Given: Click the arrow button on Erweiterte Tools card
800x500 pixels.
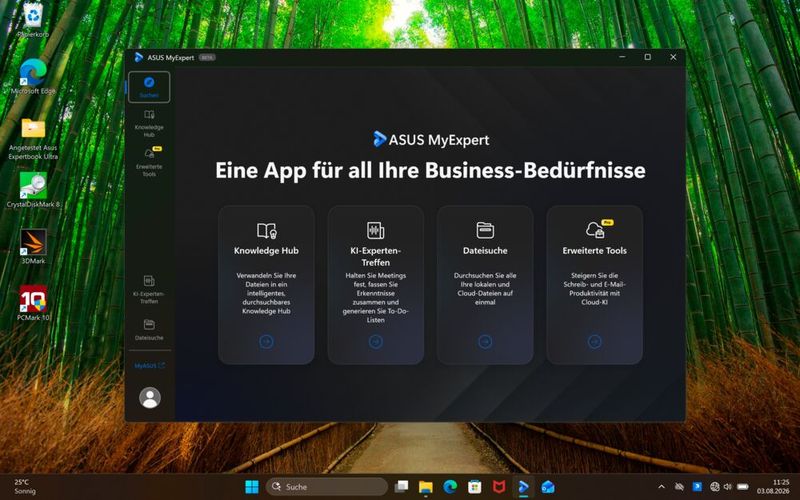Looking at the screenshot, I should [x=594, y=341].
